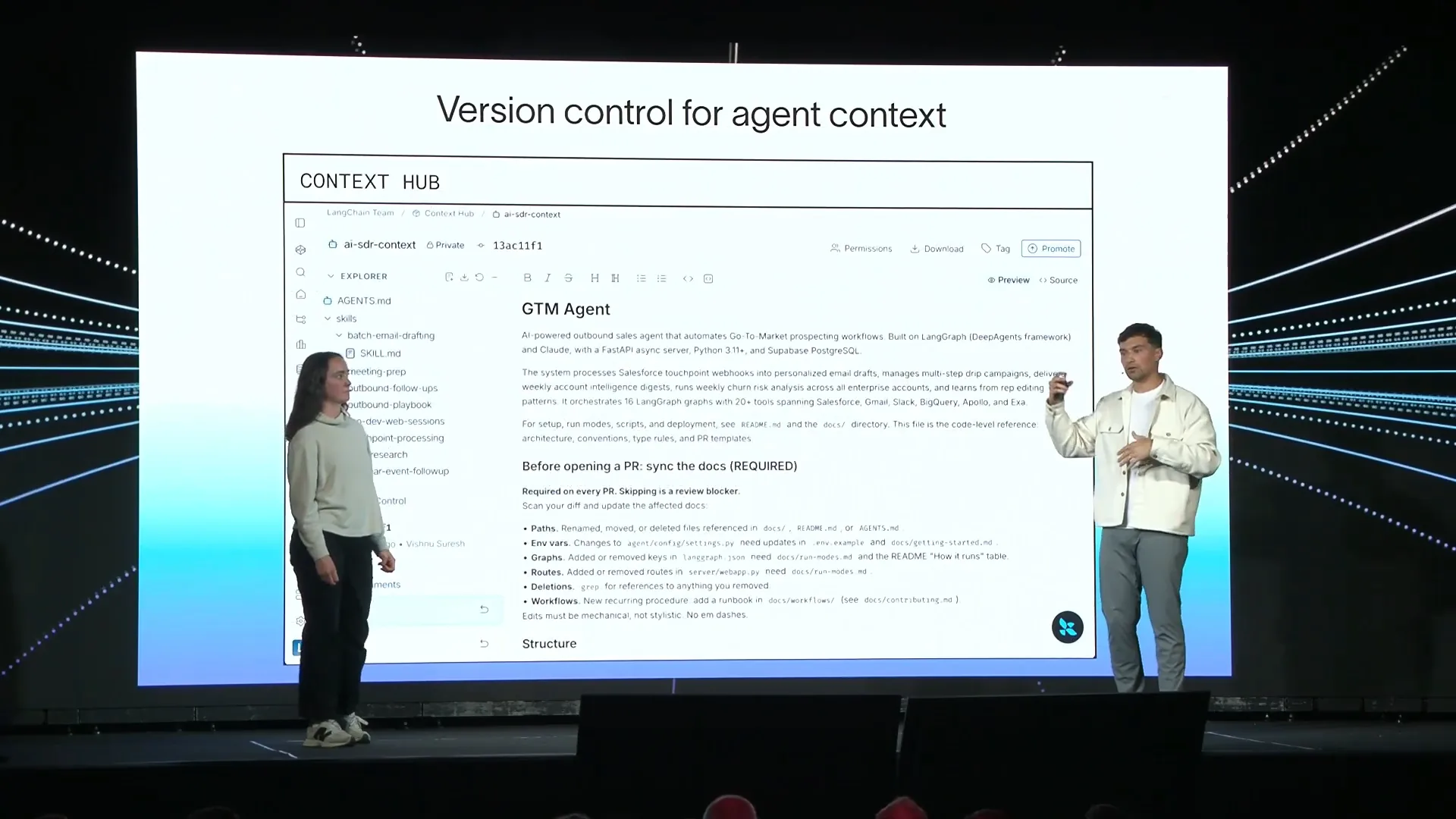The image size is (1456, 819).
Task: Open the cube-shaped sidebar icon
Action: [300, 249]
